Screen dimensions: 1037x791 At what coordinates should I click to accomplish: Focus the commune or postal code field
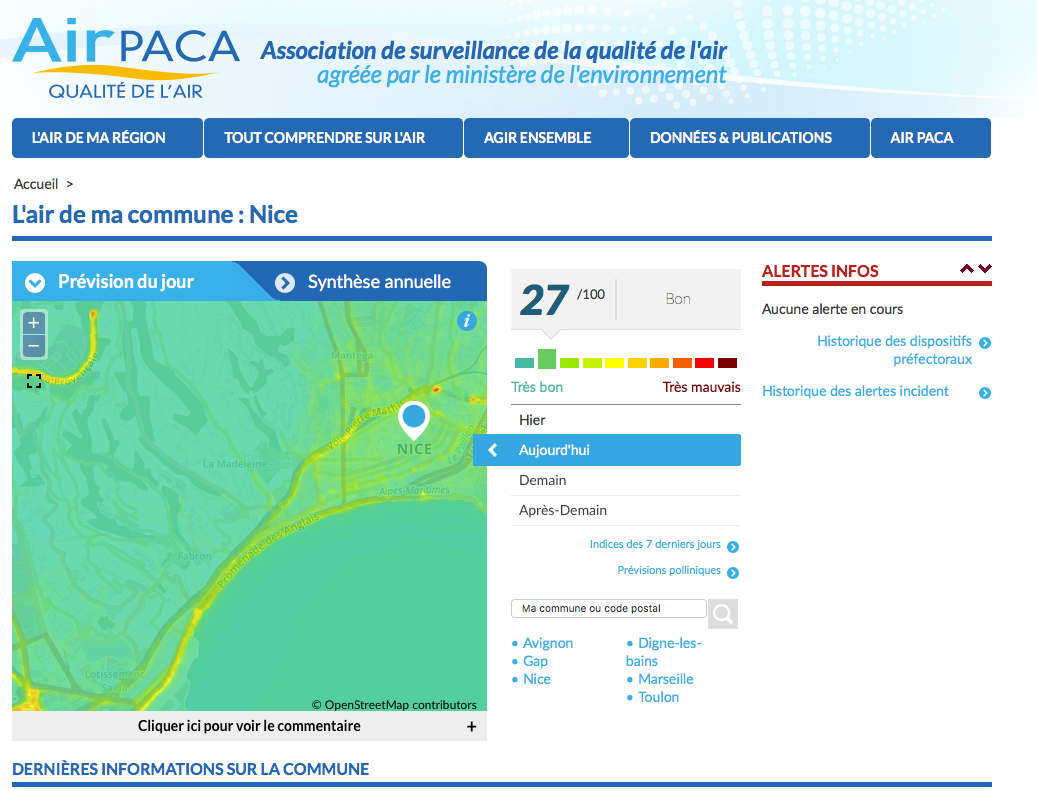click(x=608, y=609)
